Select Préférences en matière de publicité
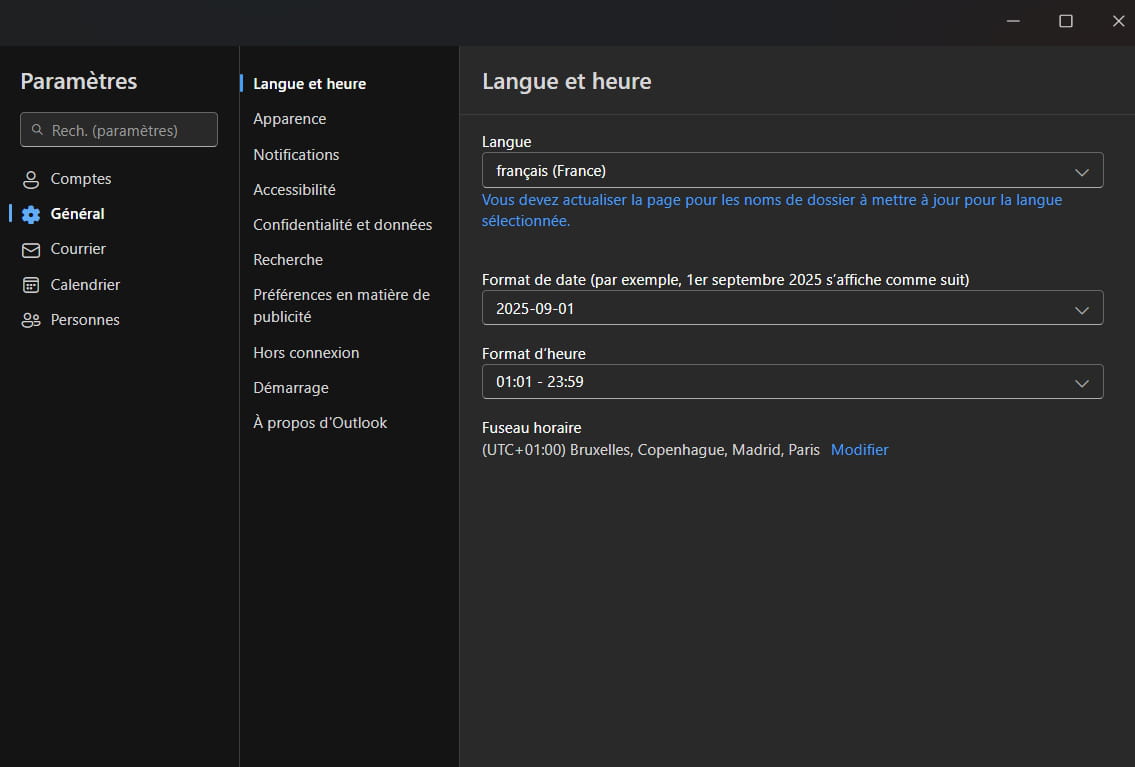 (341, 306)
